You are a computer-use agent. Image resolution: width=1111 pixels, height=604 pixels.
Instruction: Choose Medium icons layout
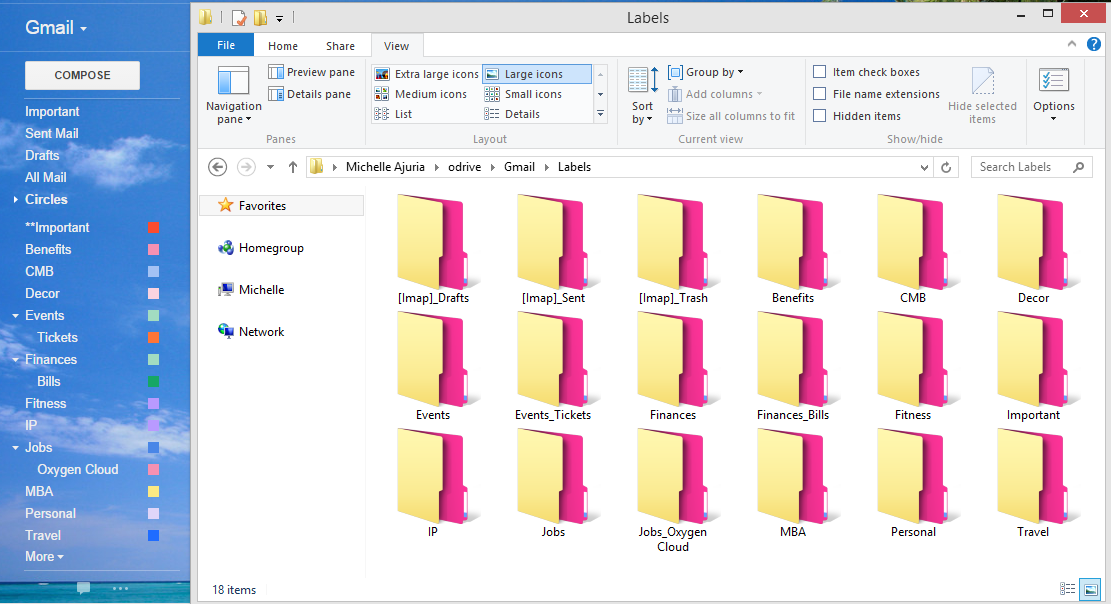point(421,94)
